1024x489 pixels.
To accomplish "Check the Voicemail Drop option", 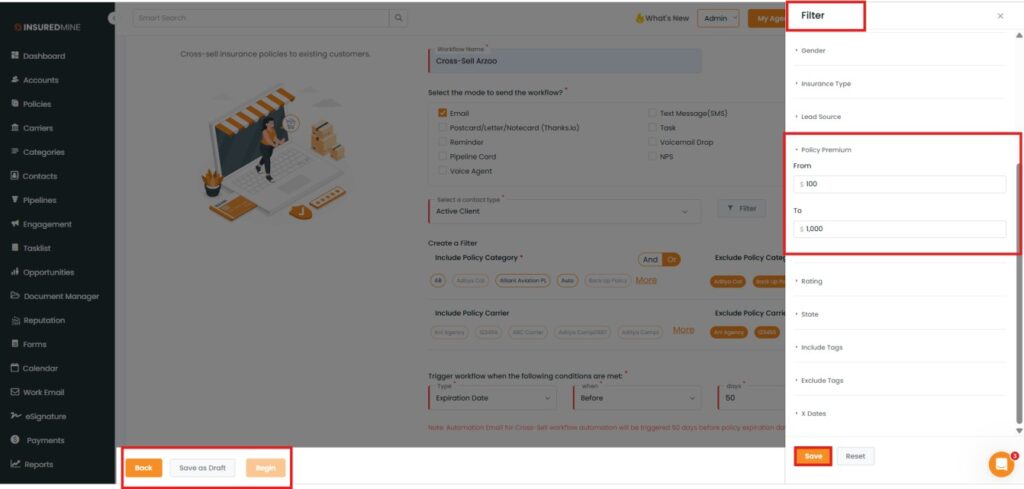I will 652,142.
